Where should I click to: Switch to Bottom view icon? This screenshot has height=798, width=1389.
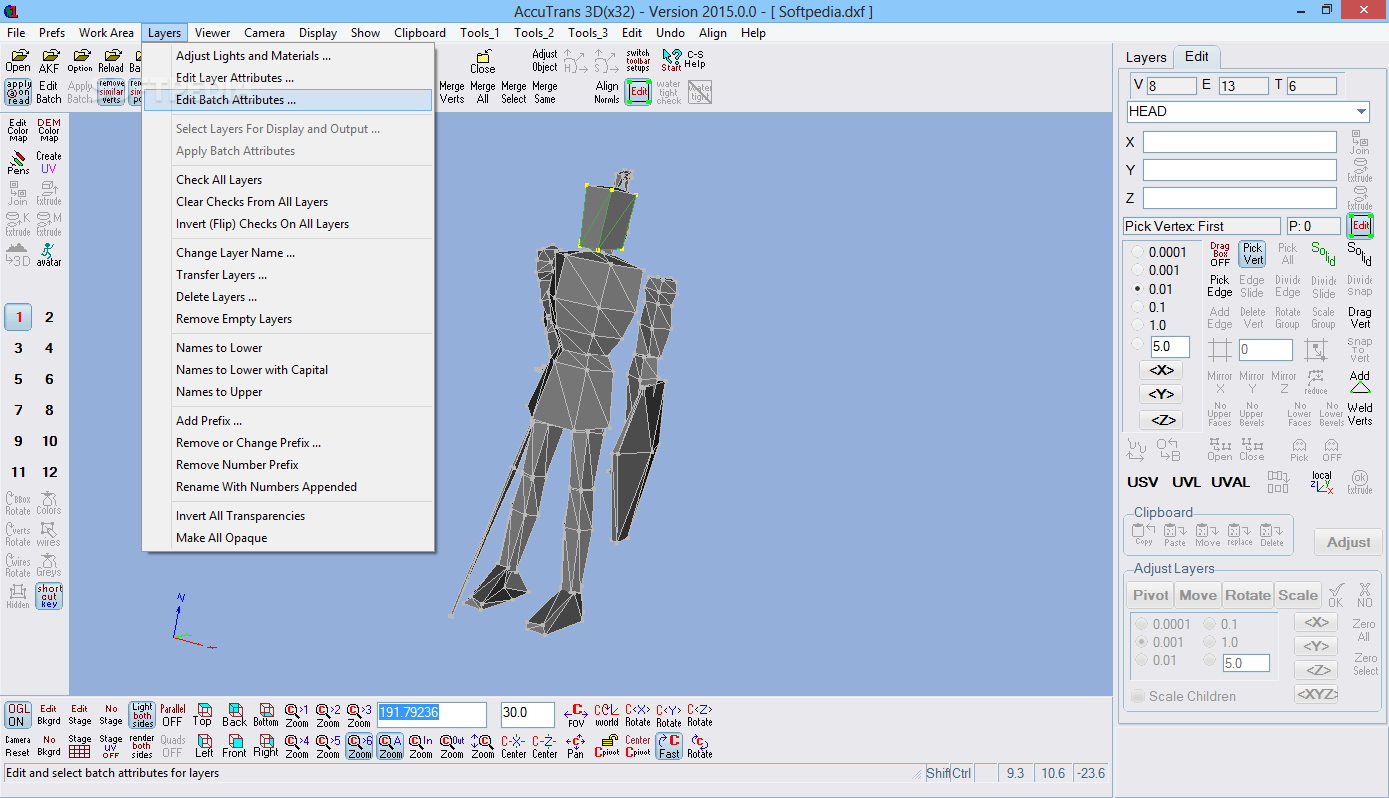pos(266,714)
